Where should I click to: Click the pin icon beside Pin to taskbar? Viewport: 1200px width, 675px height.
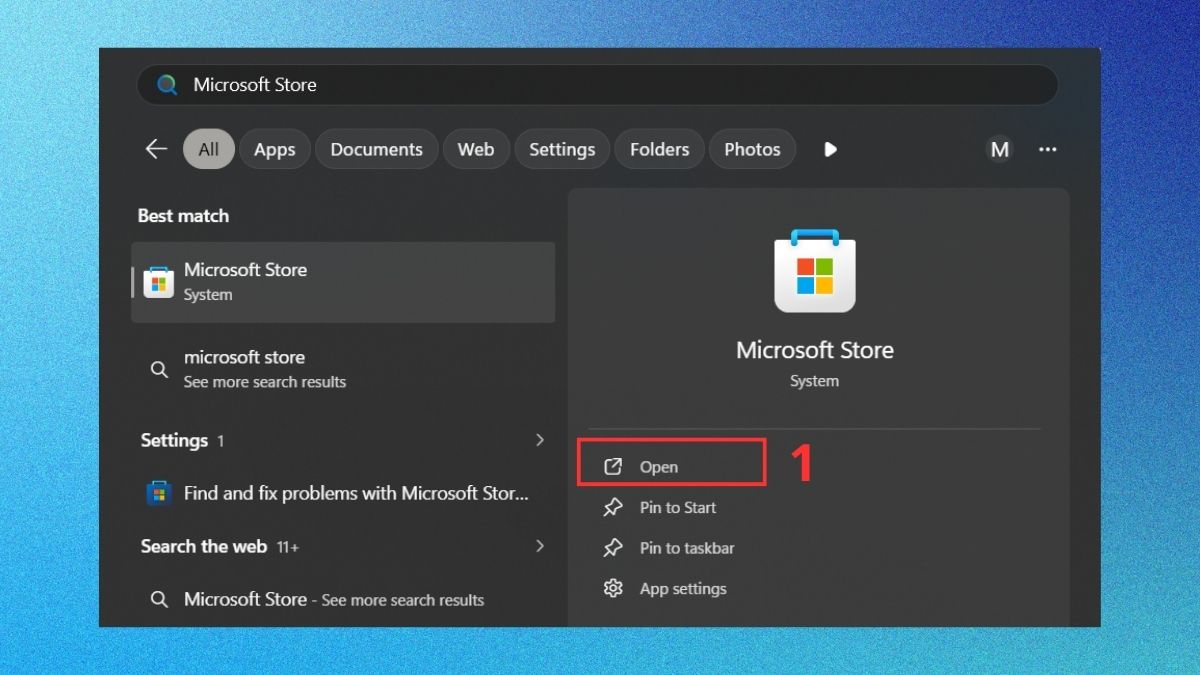pos(613,548)
